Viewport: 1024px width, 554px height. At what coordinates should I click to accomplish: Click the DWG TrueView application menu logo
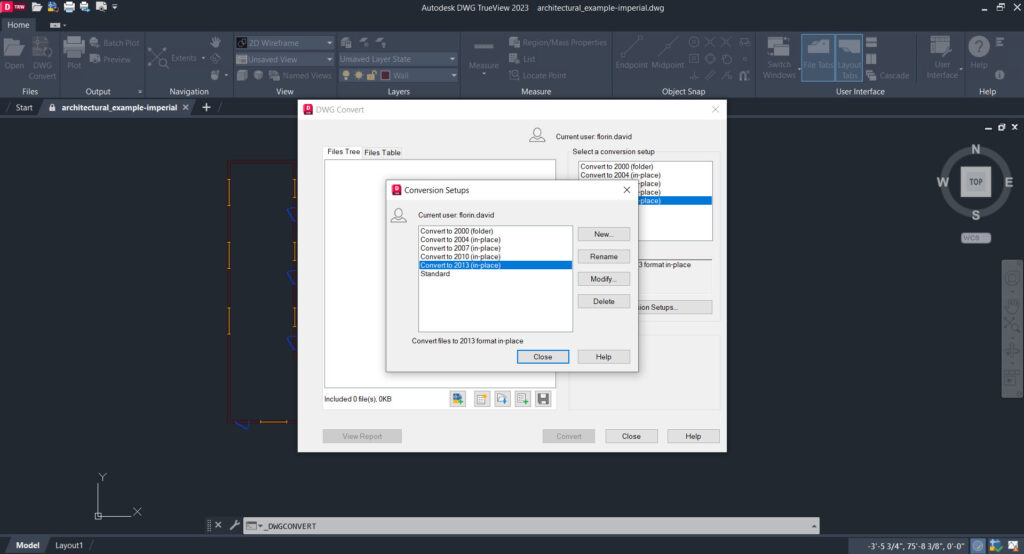coord(13,7)
